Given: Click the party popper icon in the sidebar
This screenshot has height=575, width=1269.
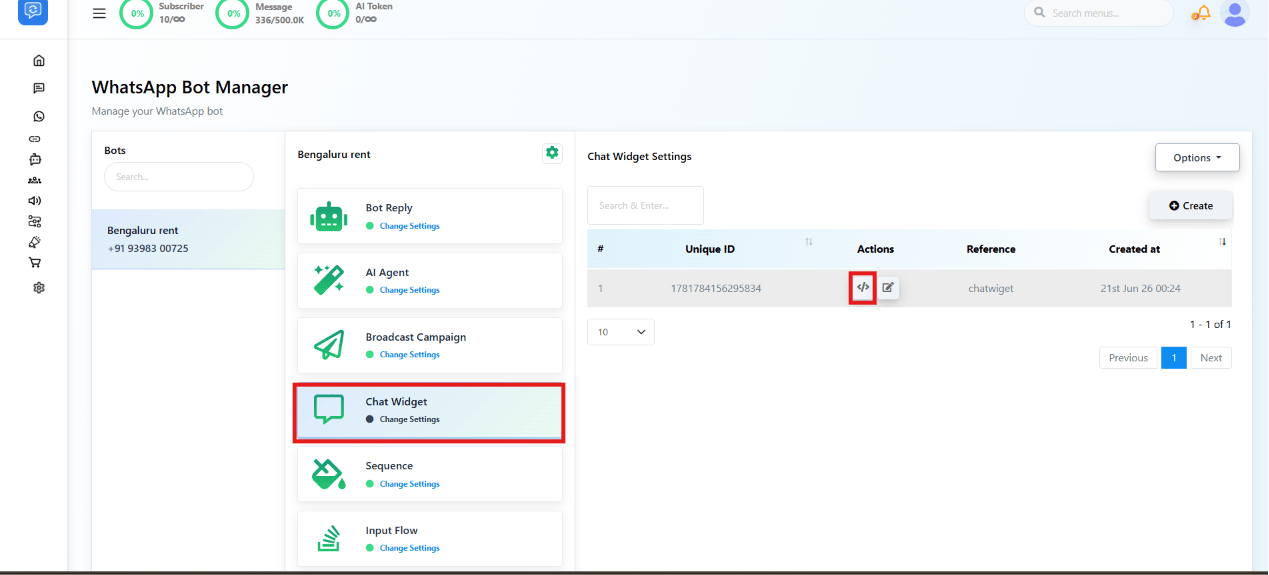Looking at the screenshot, I should pos(35,242).
